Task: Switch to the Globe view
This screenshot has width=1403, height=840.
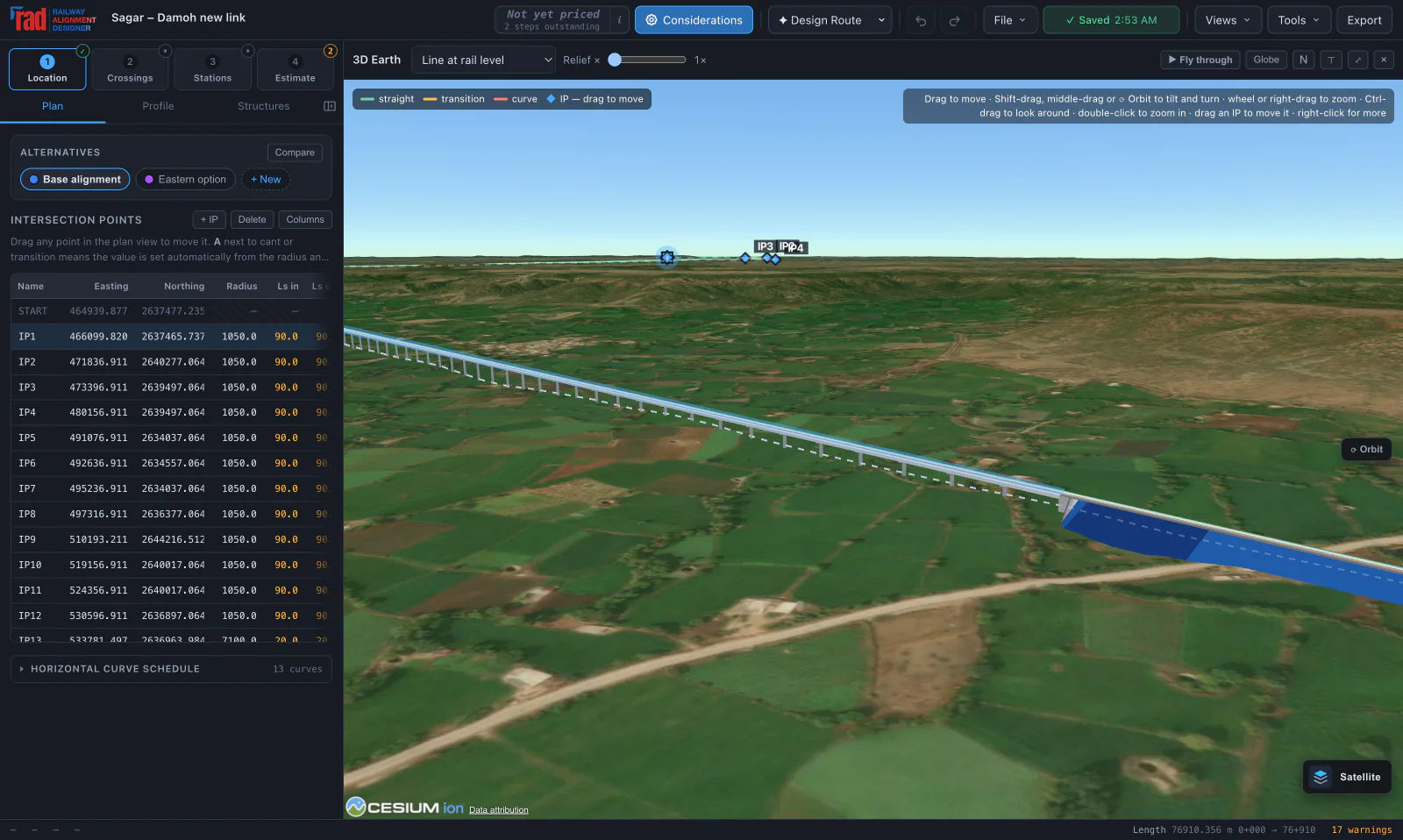Action: pos(1265,60)
